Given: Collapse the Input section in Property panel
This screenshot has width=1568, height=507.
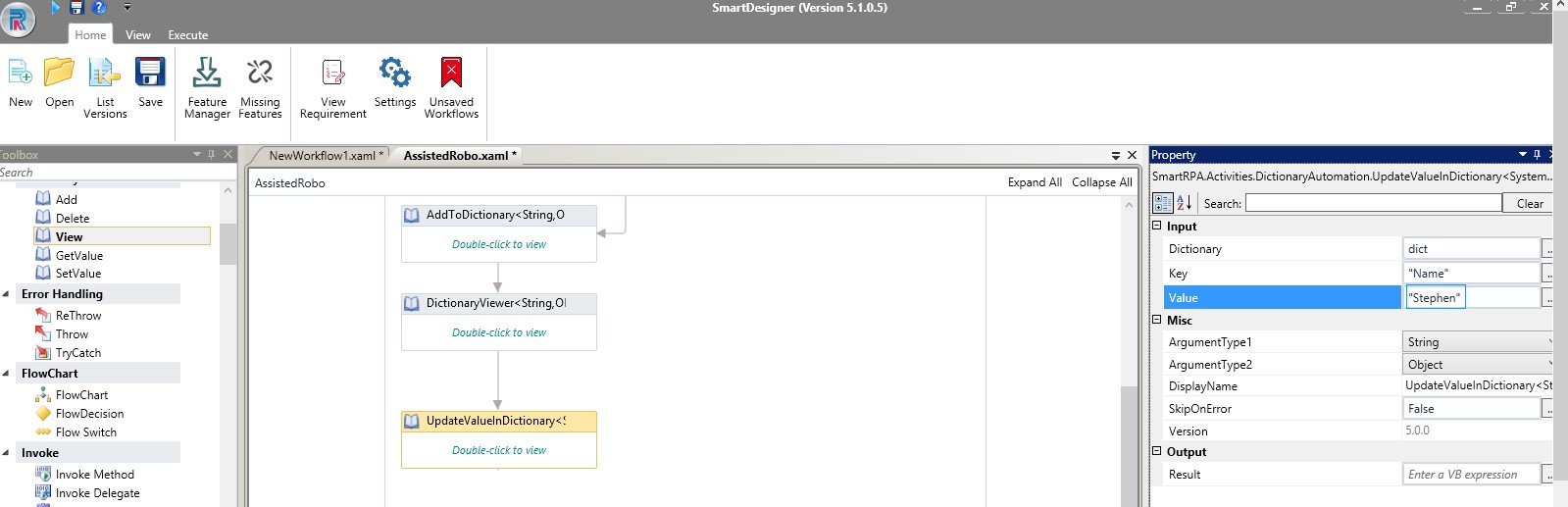Looking at the screenshot, I should (1157, 226).
